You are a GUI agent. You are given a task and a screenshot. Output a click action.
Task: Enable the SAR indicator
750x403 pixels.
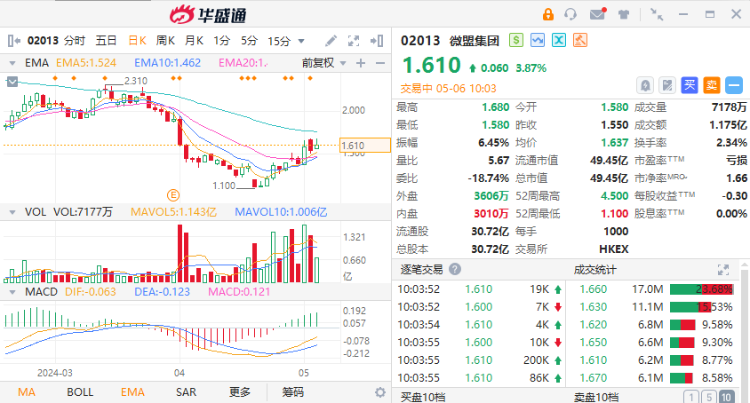coord(186,392)
